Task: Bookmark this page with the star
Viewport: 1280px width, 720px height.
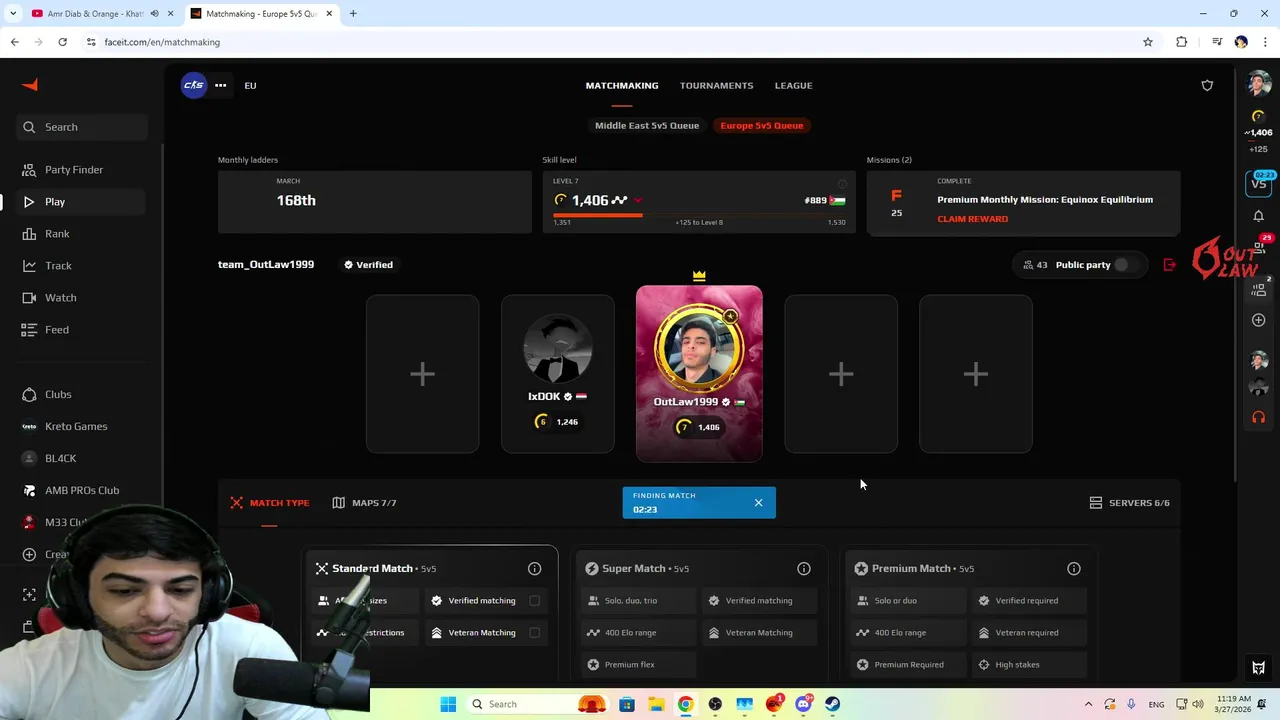Action: (1148, 42)
